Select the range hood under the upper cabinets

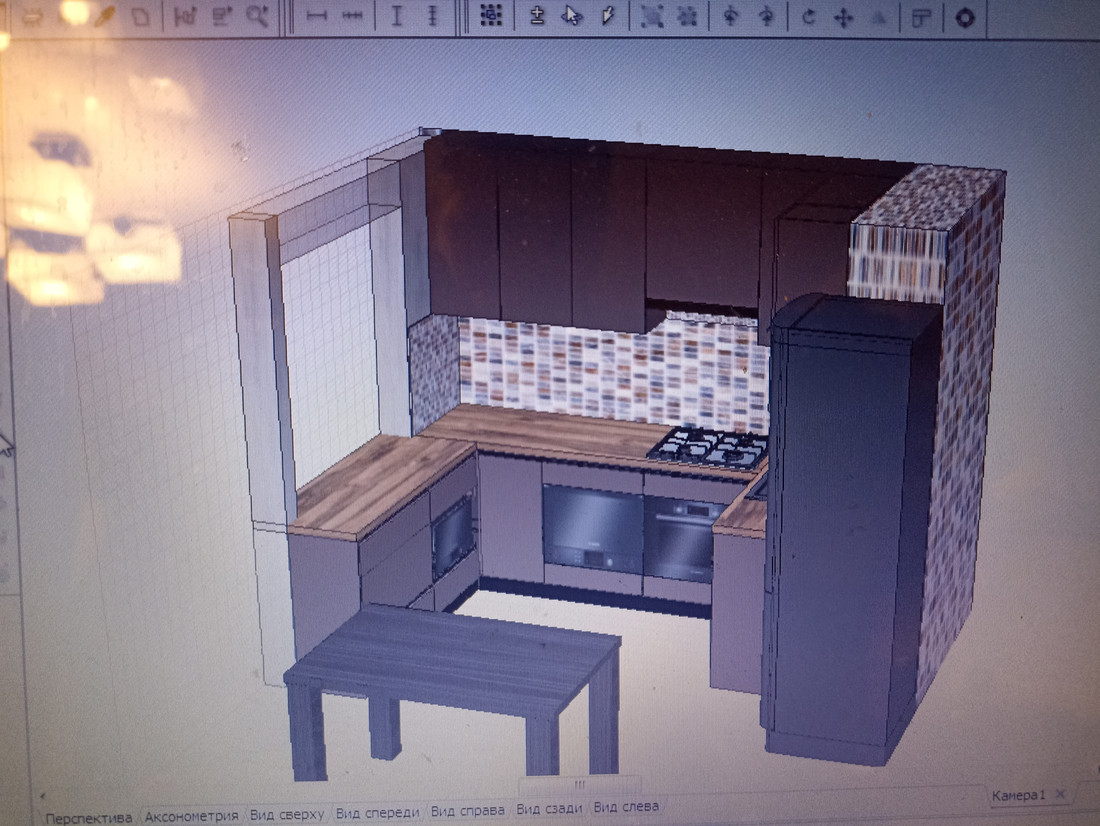702,307
